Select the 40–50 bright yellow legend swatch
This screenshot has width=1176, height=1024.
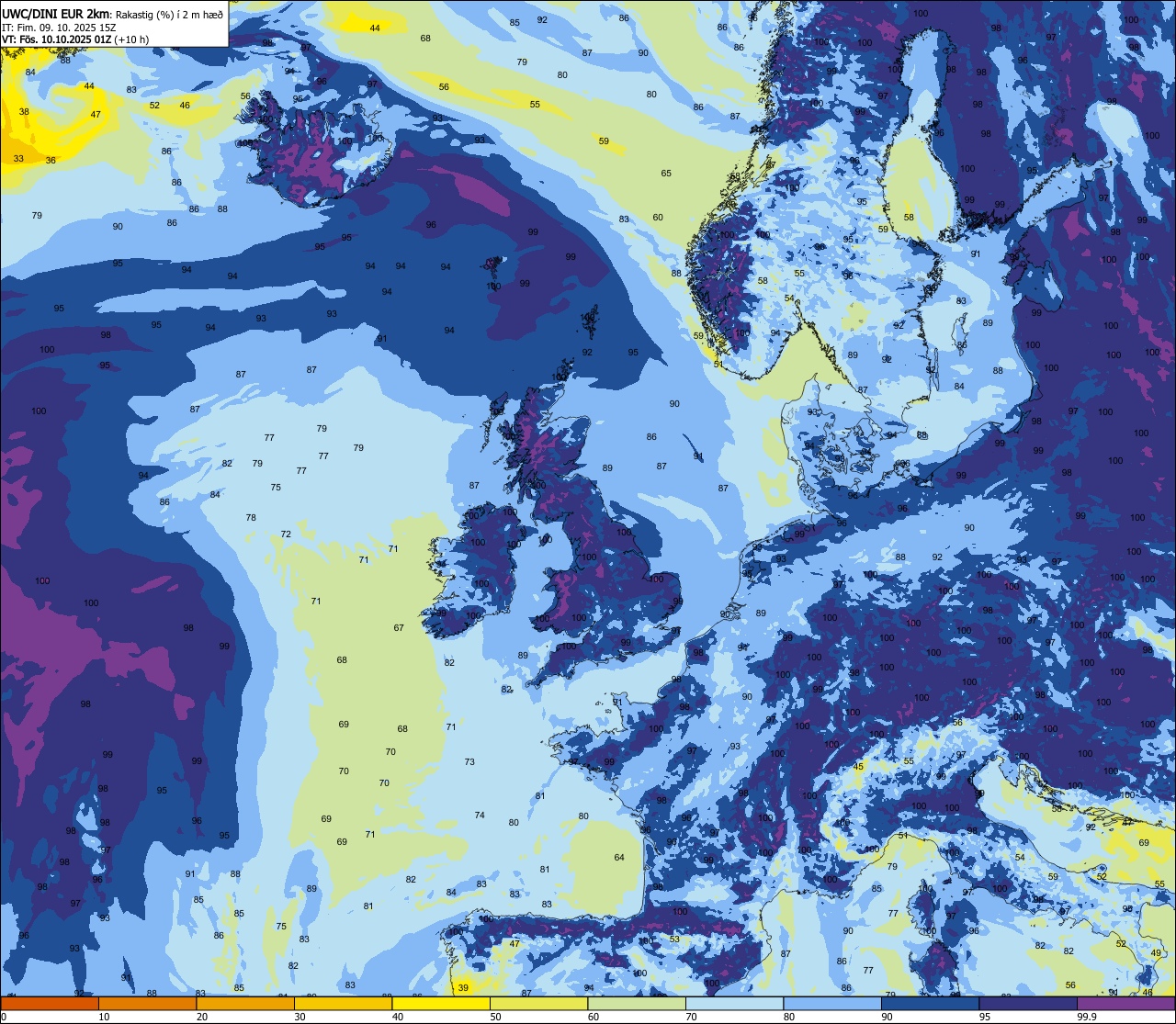click(x=441, y=1003)
